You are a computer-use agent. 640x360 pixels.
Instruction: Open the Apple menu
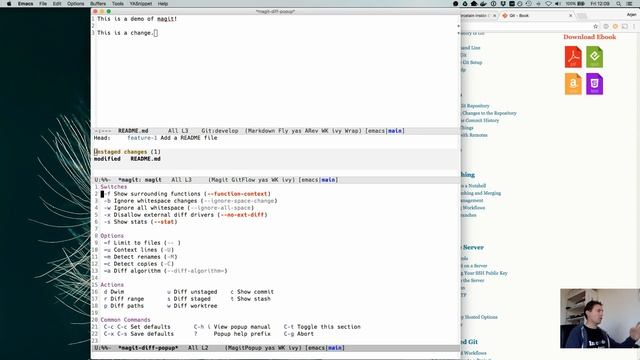(9, 4)
